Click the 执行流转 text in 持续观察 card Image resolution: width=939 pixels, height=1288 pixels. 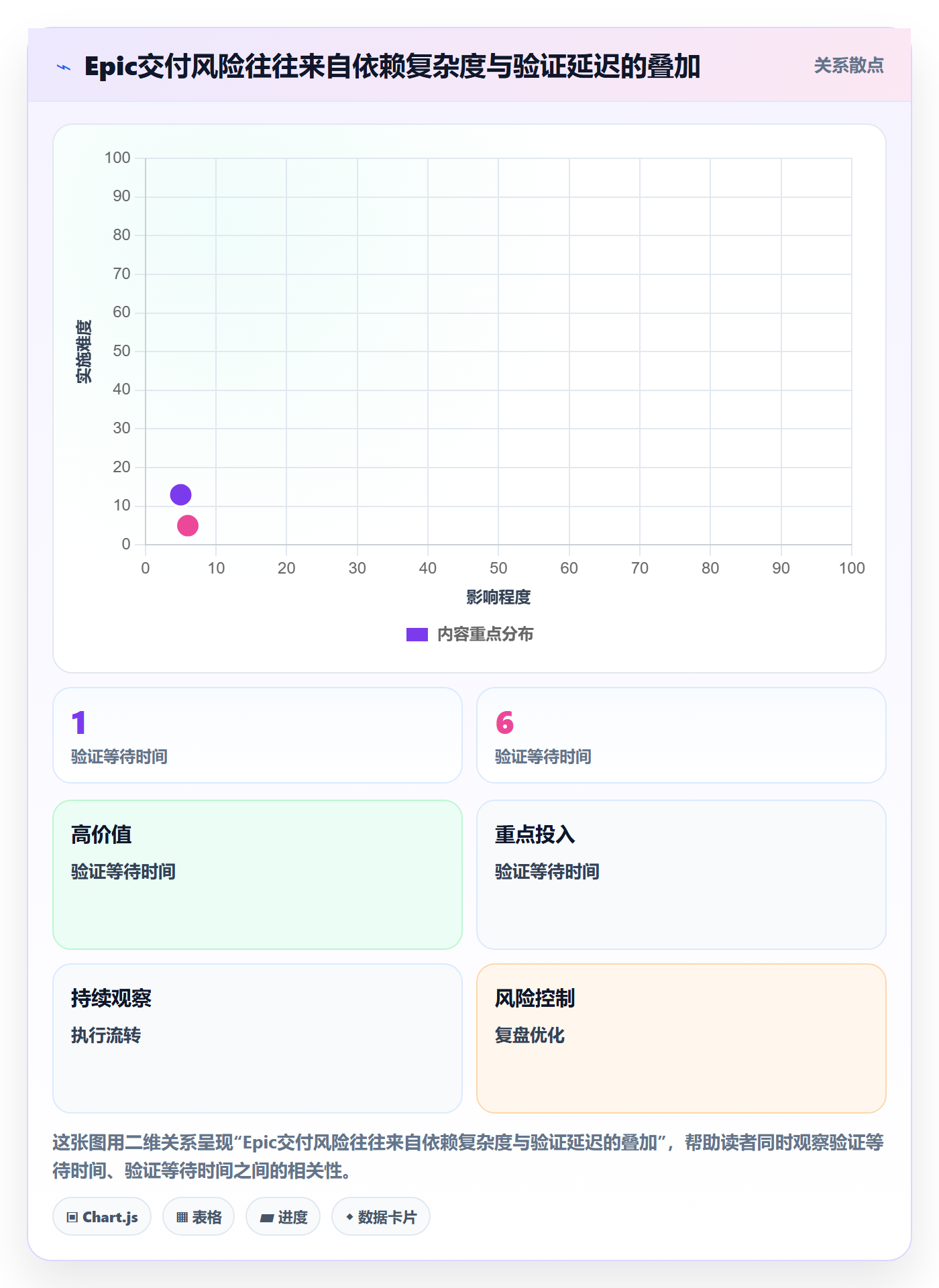(106, 1036)
